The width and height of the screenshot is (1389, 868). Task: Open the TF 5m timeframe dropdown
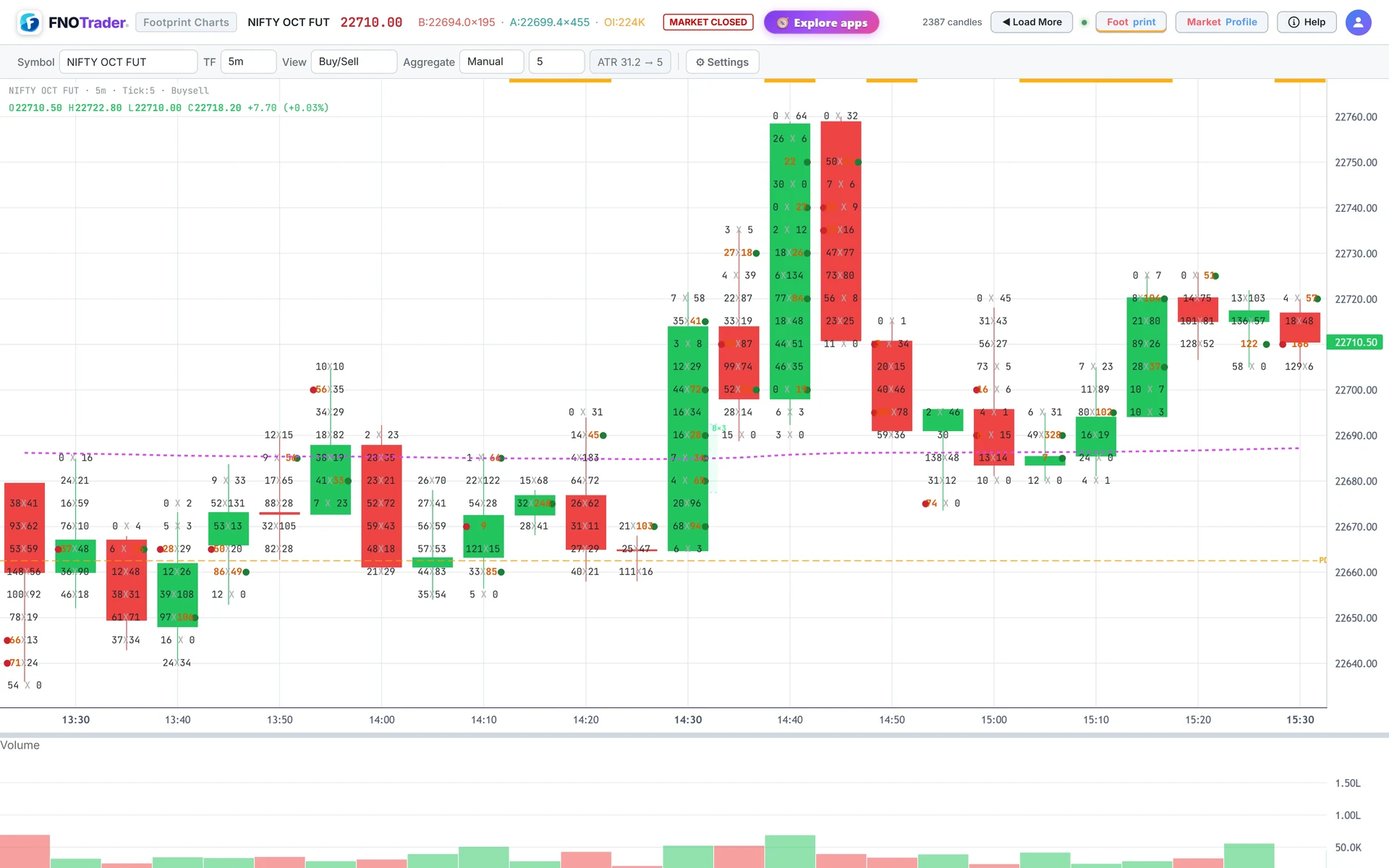[248, 62]
